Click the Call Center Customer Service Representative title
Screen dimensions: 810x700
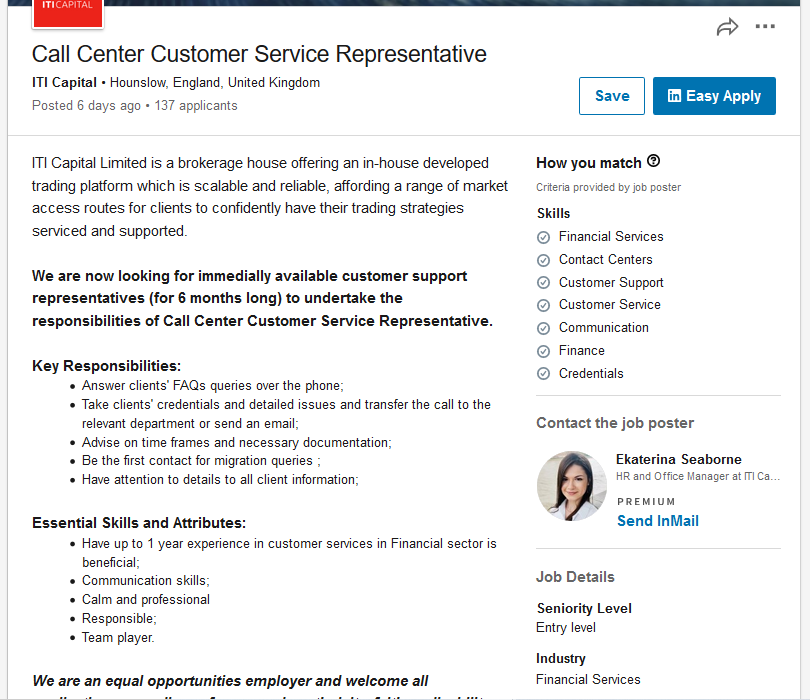click(259, 54)
